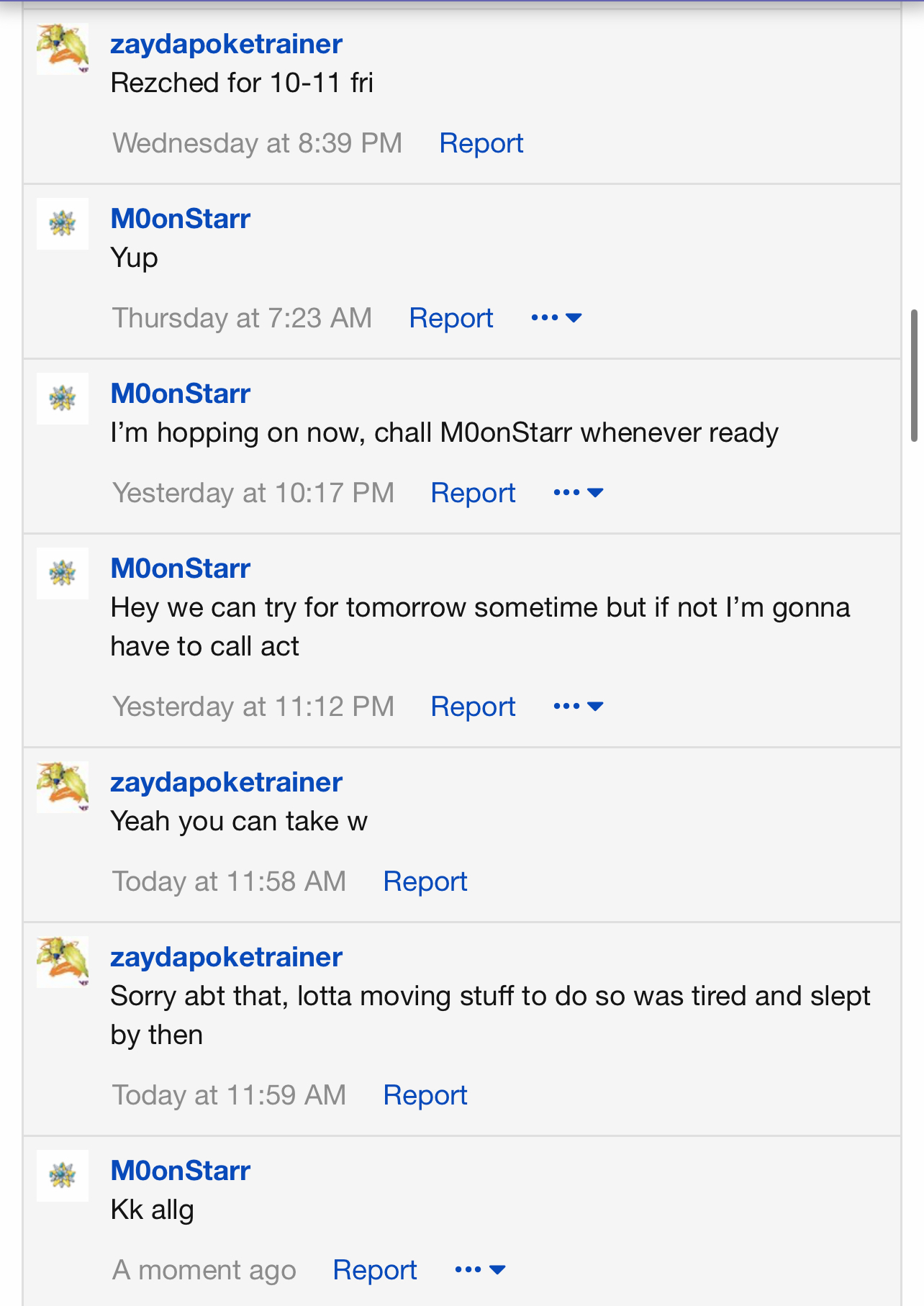The image size is (924, 1306).
Task: Click M0onStarr avatar beside 'Yup' message
Action: pyautogui.click(x=63, y=224)
